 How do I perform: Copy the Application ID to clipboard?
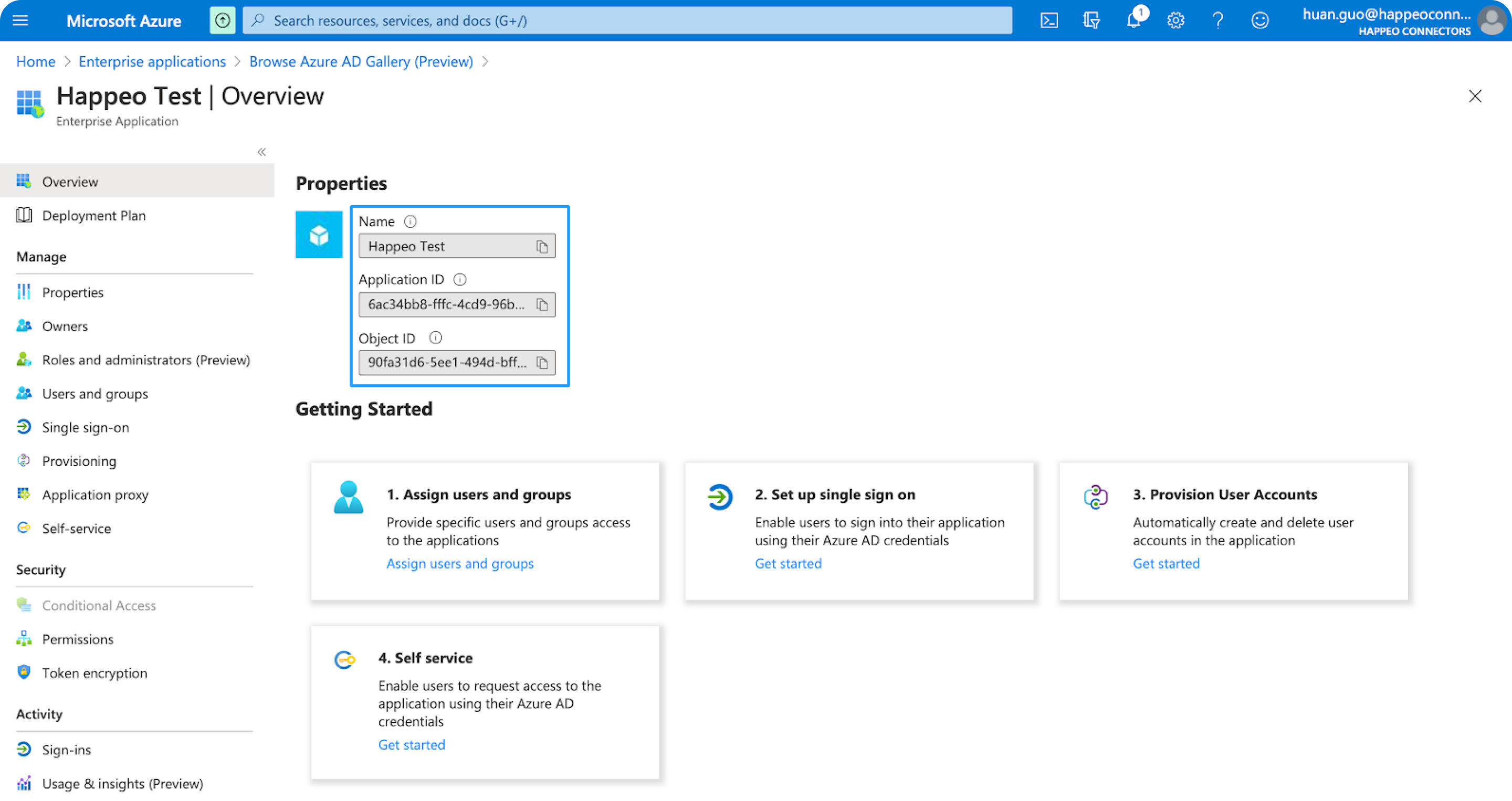click(x=542, y=304)
